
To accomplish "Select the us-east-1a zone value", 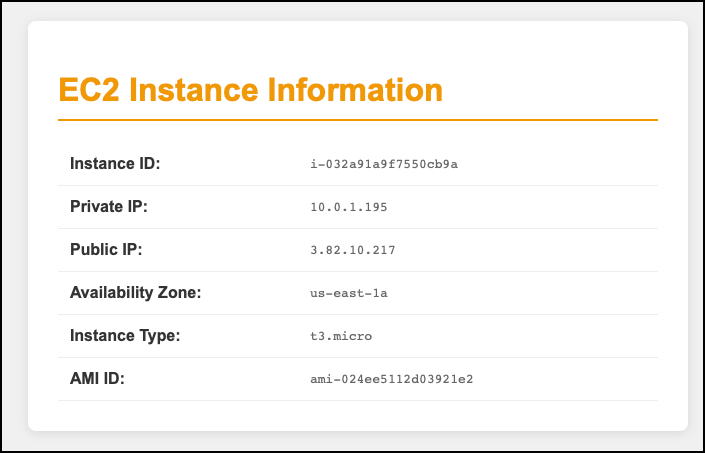I will tap(349, 293).
